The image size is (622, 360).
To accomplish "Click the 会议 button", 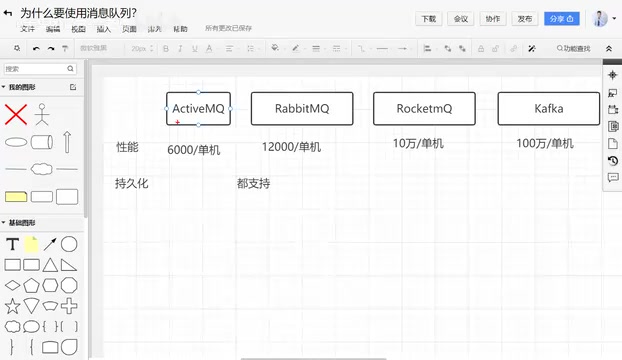I will pyautogui.click(x=461, y=19).
